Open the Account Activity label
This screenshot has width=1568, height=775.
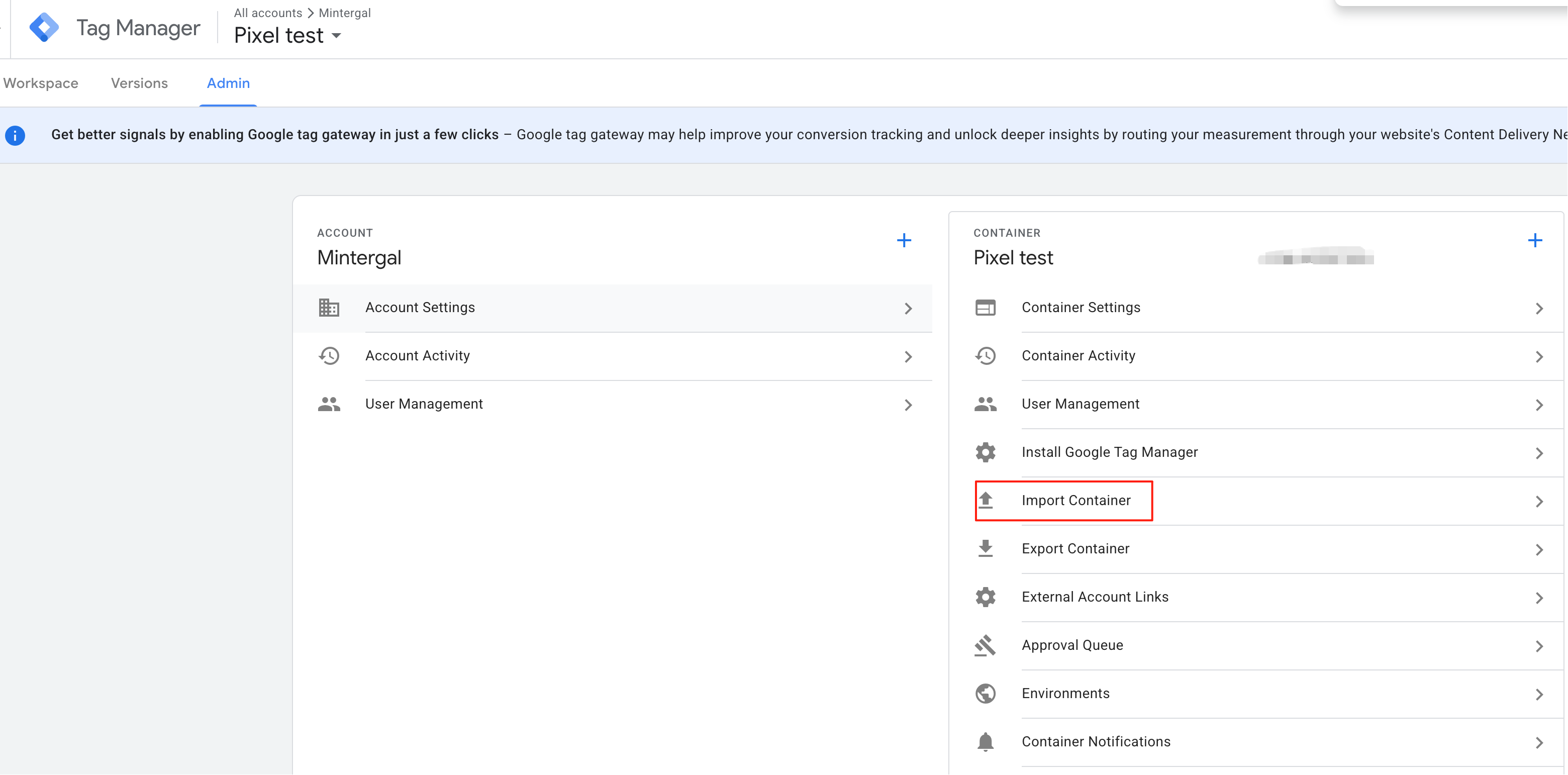coord(418,355)
